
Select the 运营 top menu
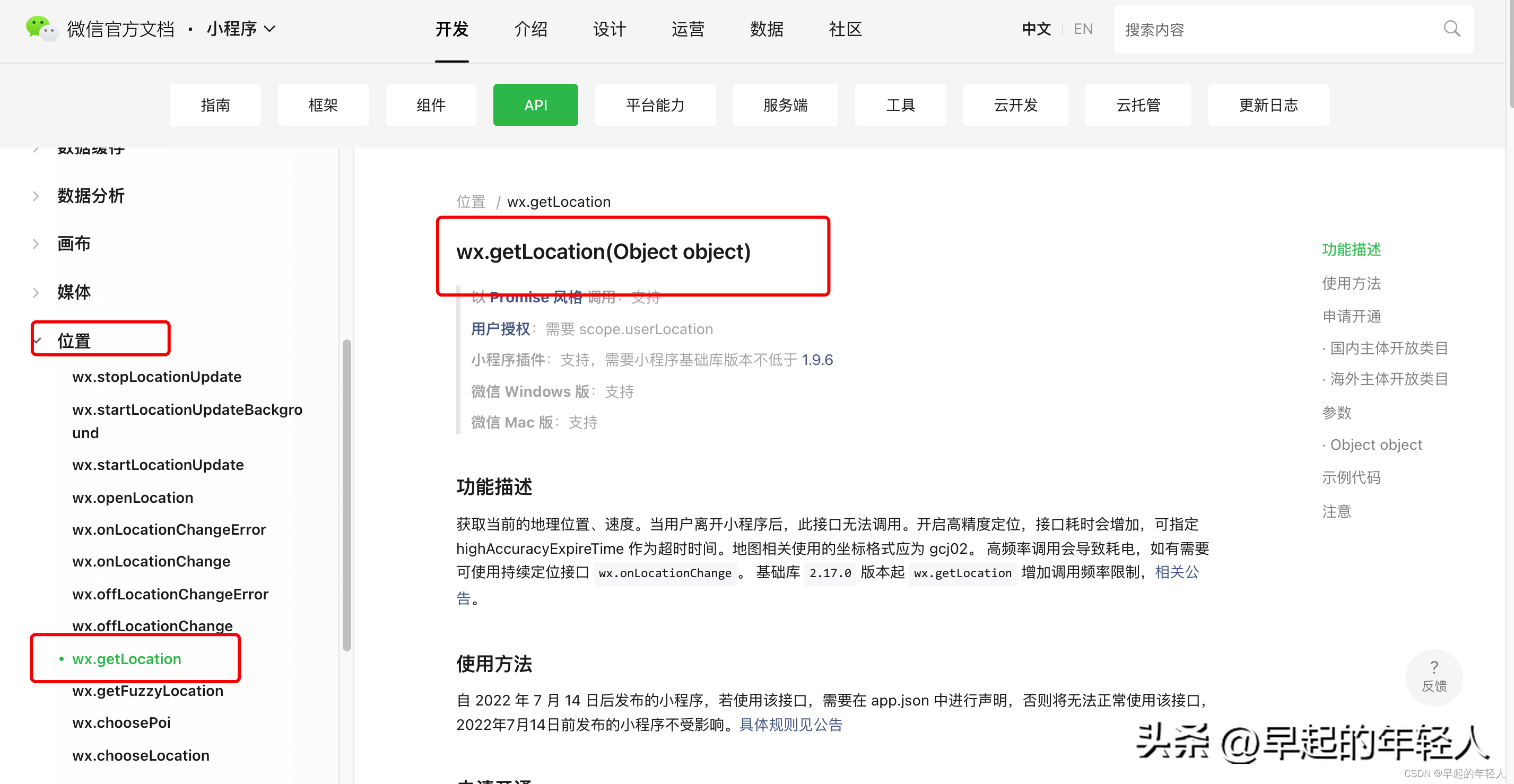click(x=688, y=29)
